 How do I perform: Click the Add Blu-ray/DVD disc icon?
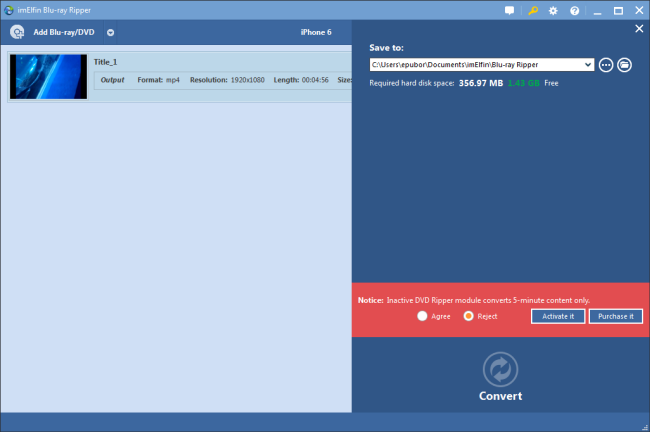tap(17, 32)
